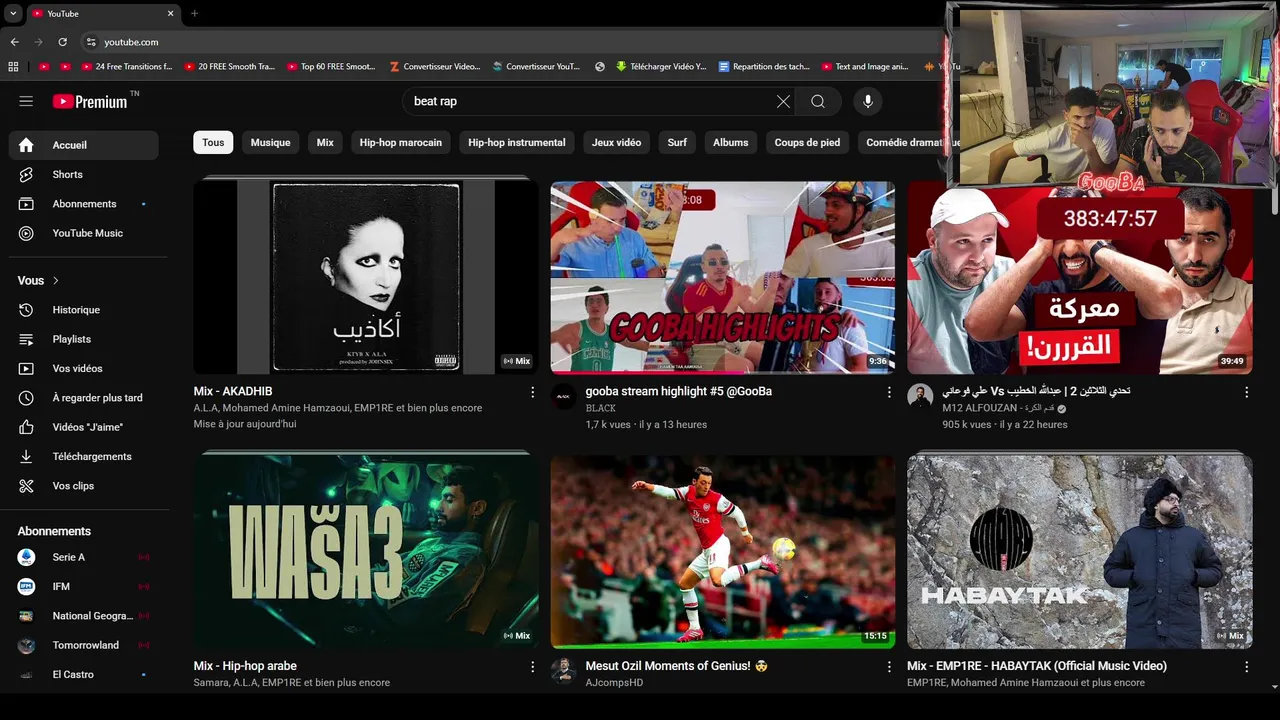Screen dimensions: 1280x720
Task: Start voice search with microphone icon
Action: tap(868, 101)
